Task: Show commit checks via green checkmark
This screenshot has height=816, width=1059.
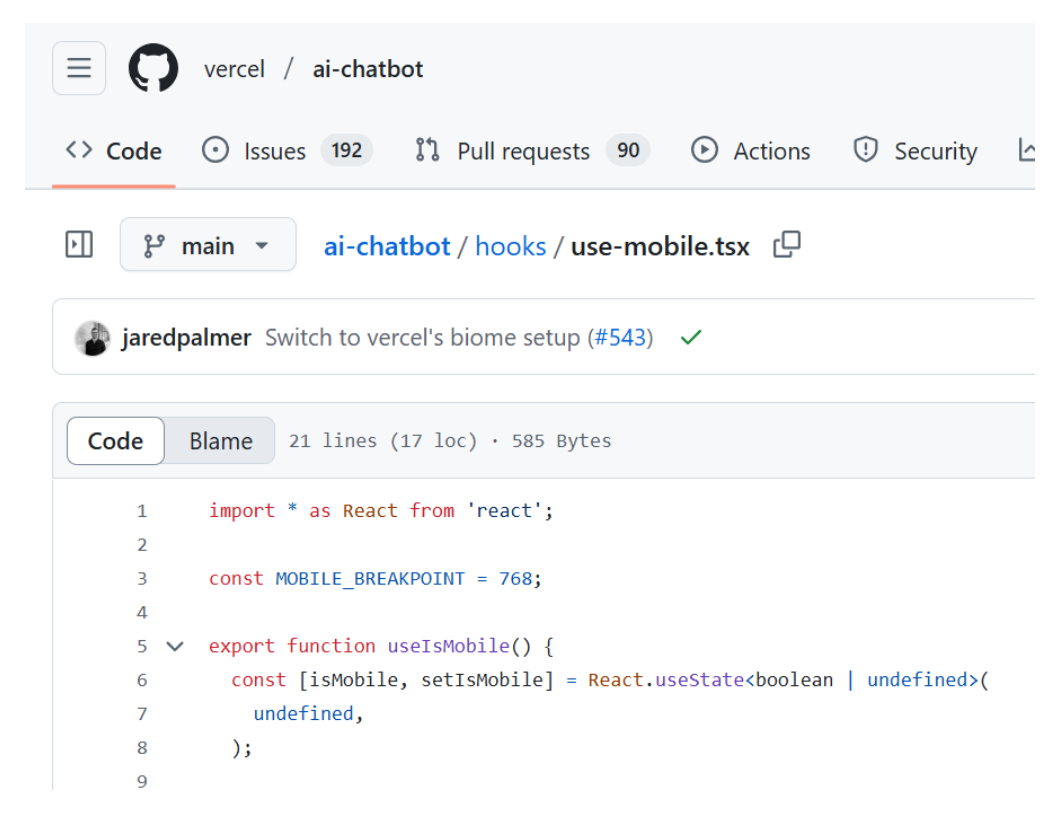Action: pos(691,337)
